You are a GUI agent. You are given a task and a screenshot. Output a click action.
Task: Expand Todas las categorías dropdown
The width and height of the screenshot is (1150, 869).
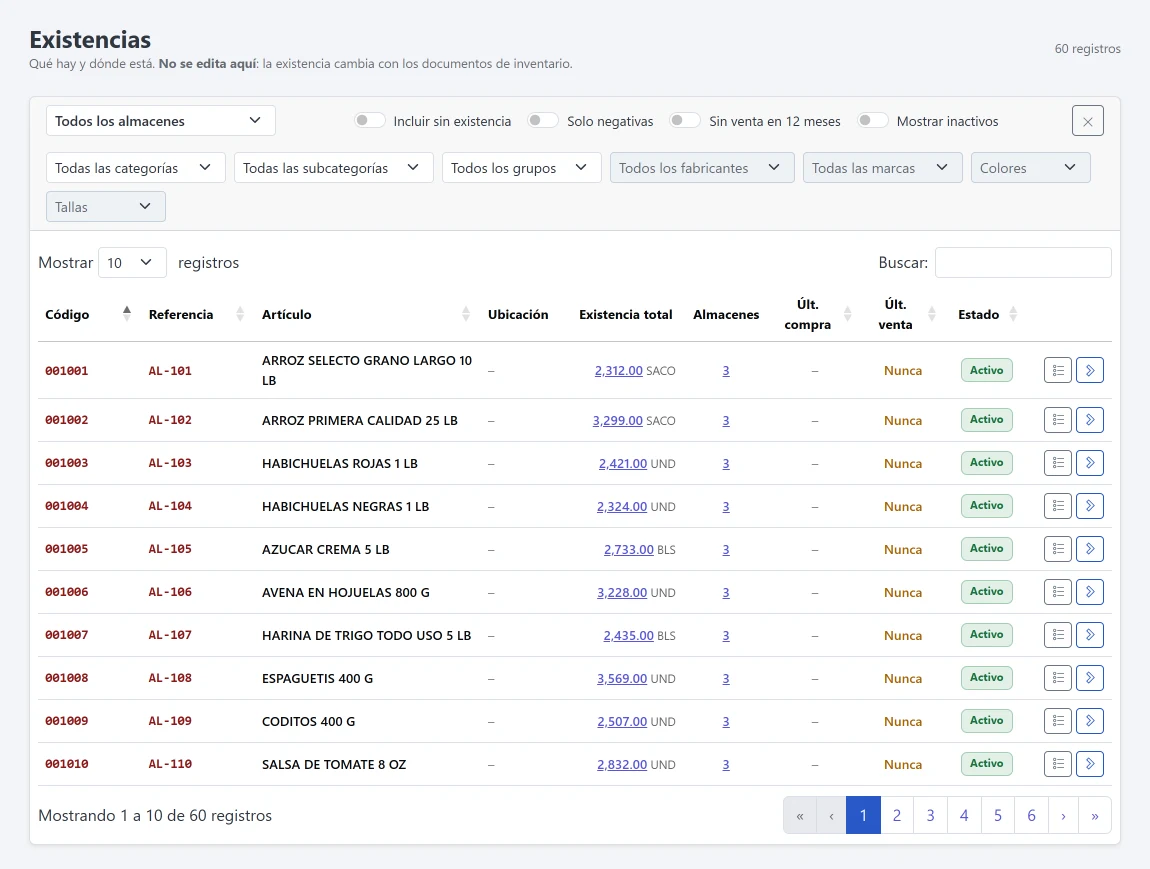[136, 168]
